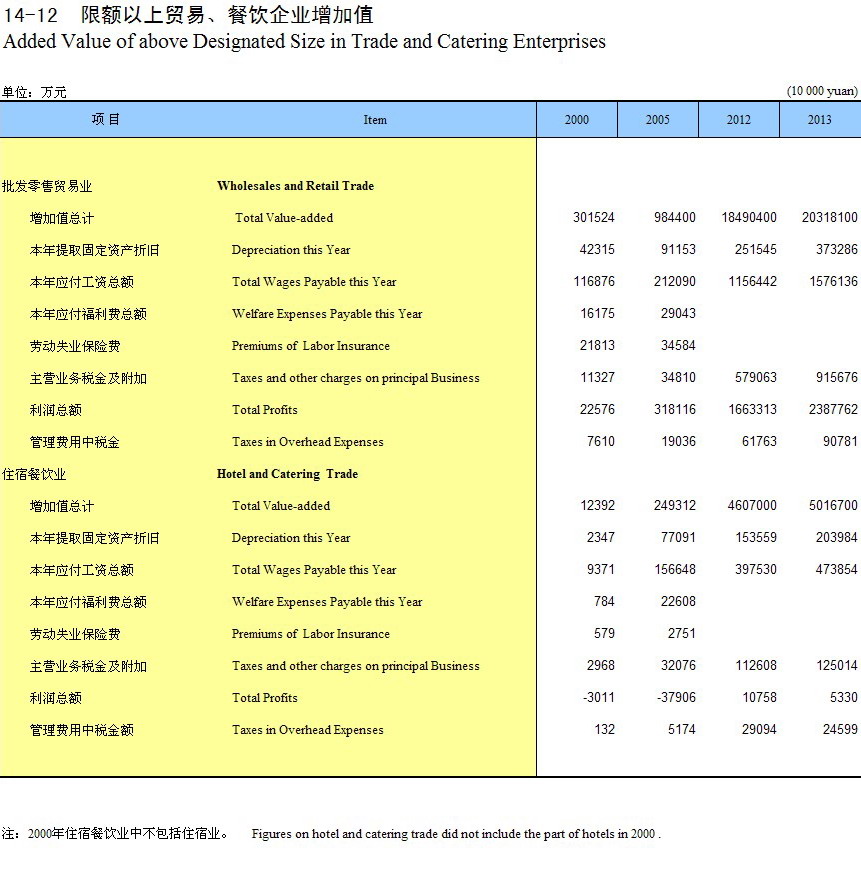Click value 1576136
This screenshot has width=861, height=873.
pos(834,281)
